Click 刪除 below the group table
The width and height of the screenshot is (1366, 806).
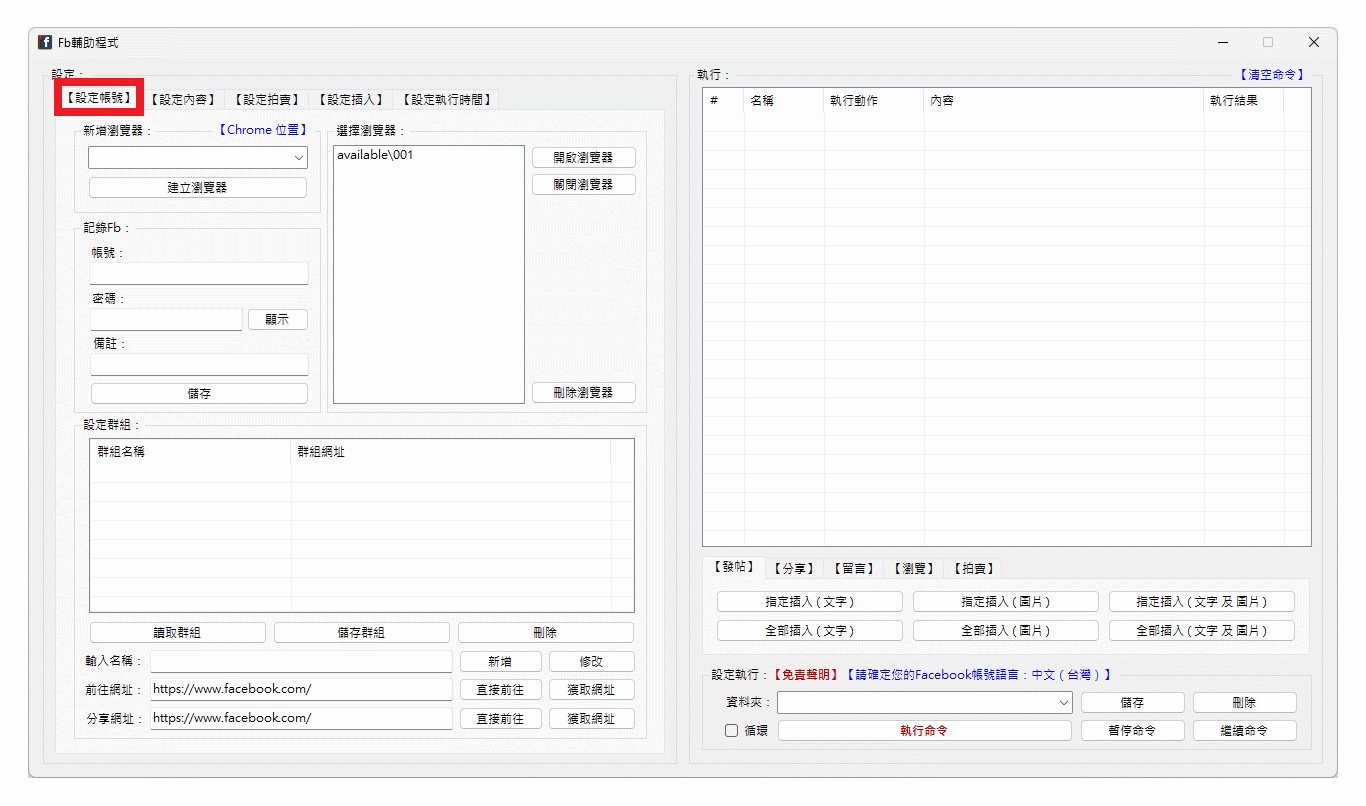[x=546, y=632]
